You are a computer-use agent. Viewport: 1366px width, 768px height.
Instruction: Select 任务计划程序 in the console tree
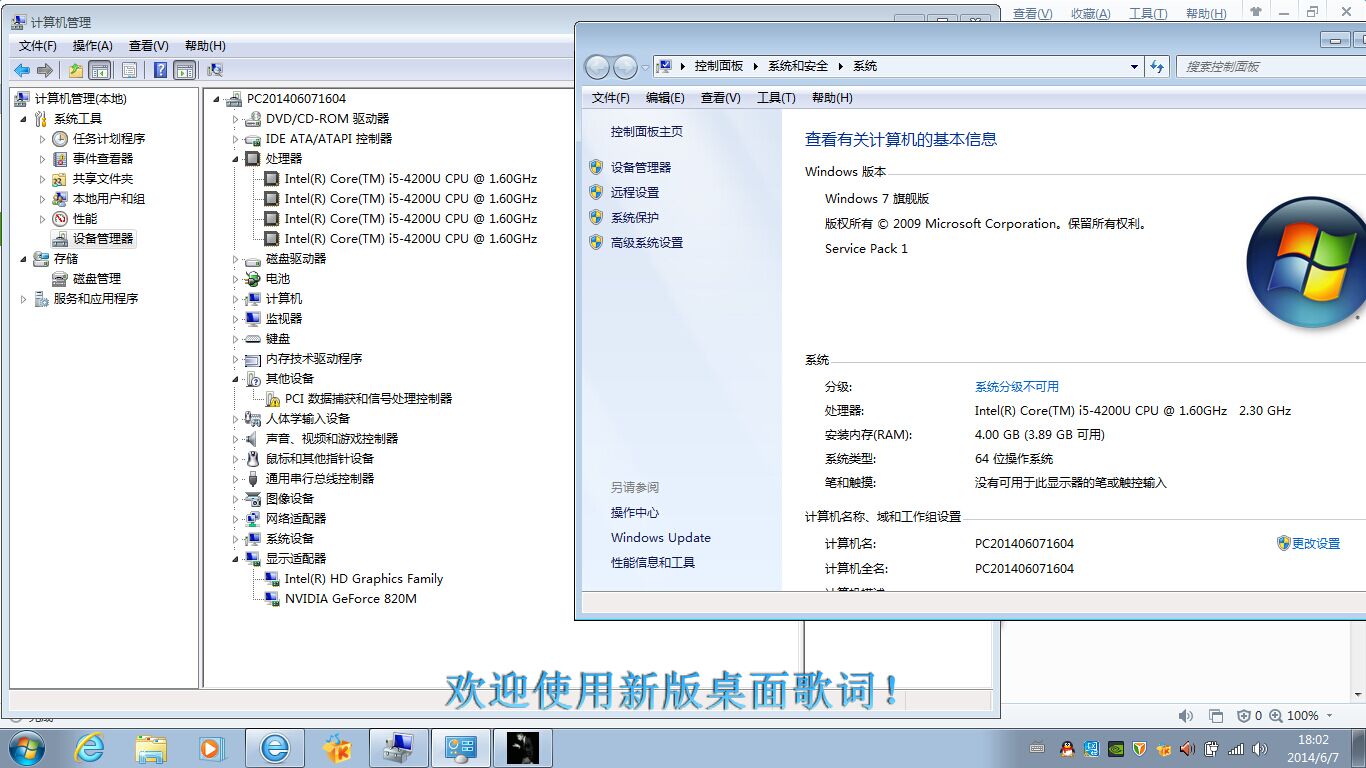[x=108, y=138]
